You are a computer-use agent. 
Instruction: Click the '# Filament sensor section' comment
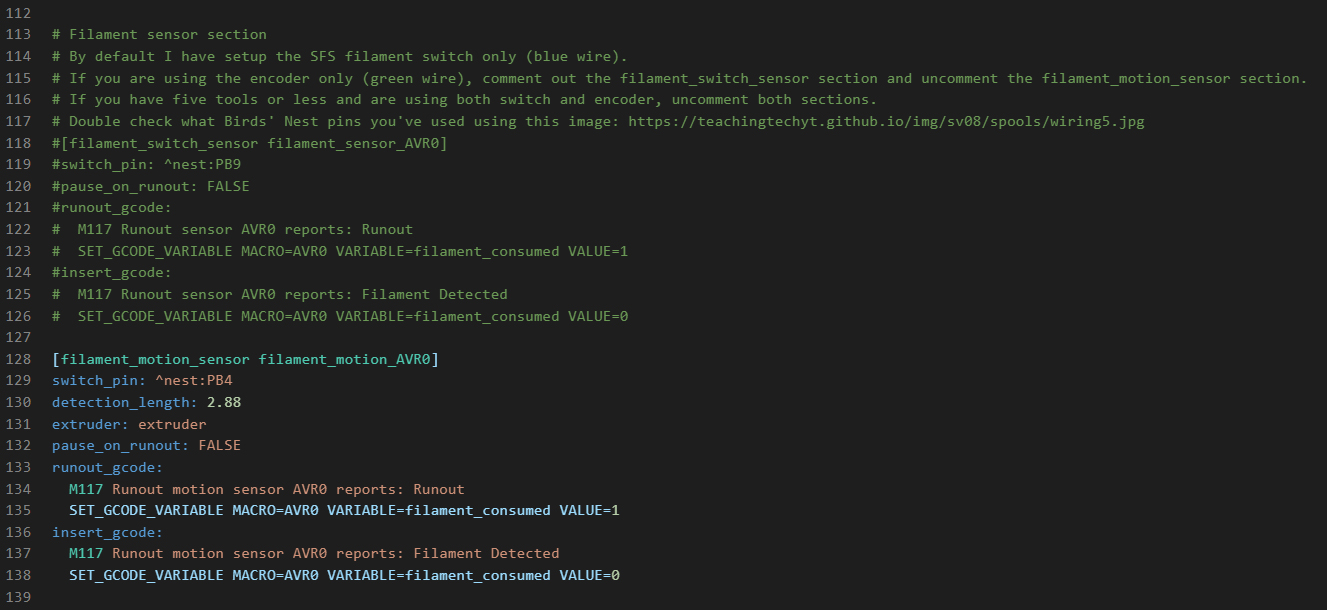(159, 35)
